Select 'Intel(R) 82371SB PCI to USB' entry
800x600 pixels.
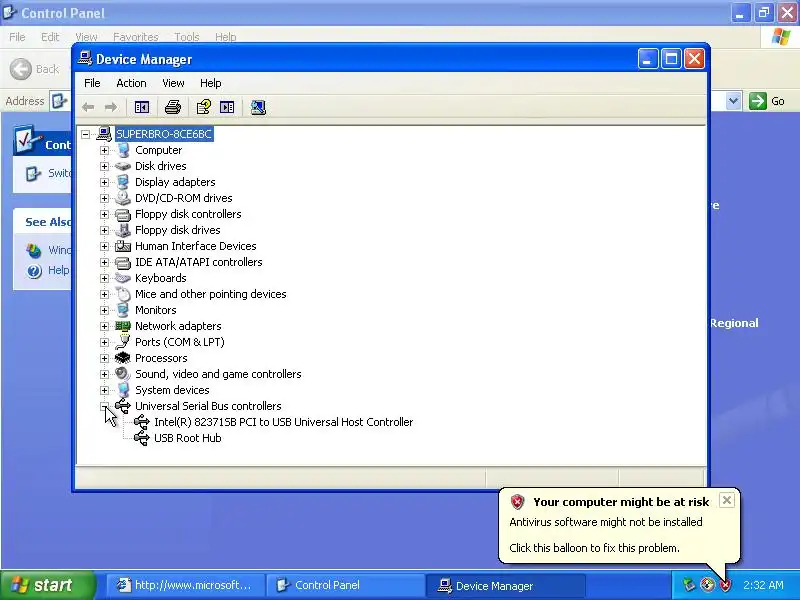click(x=284, y=422)
